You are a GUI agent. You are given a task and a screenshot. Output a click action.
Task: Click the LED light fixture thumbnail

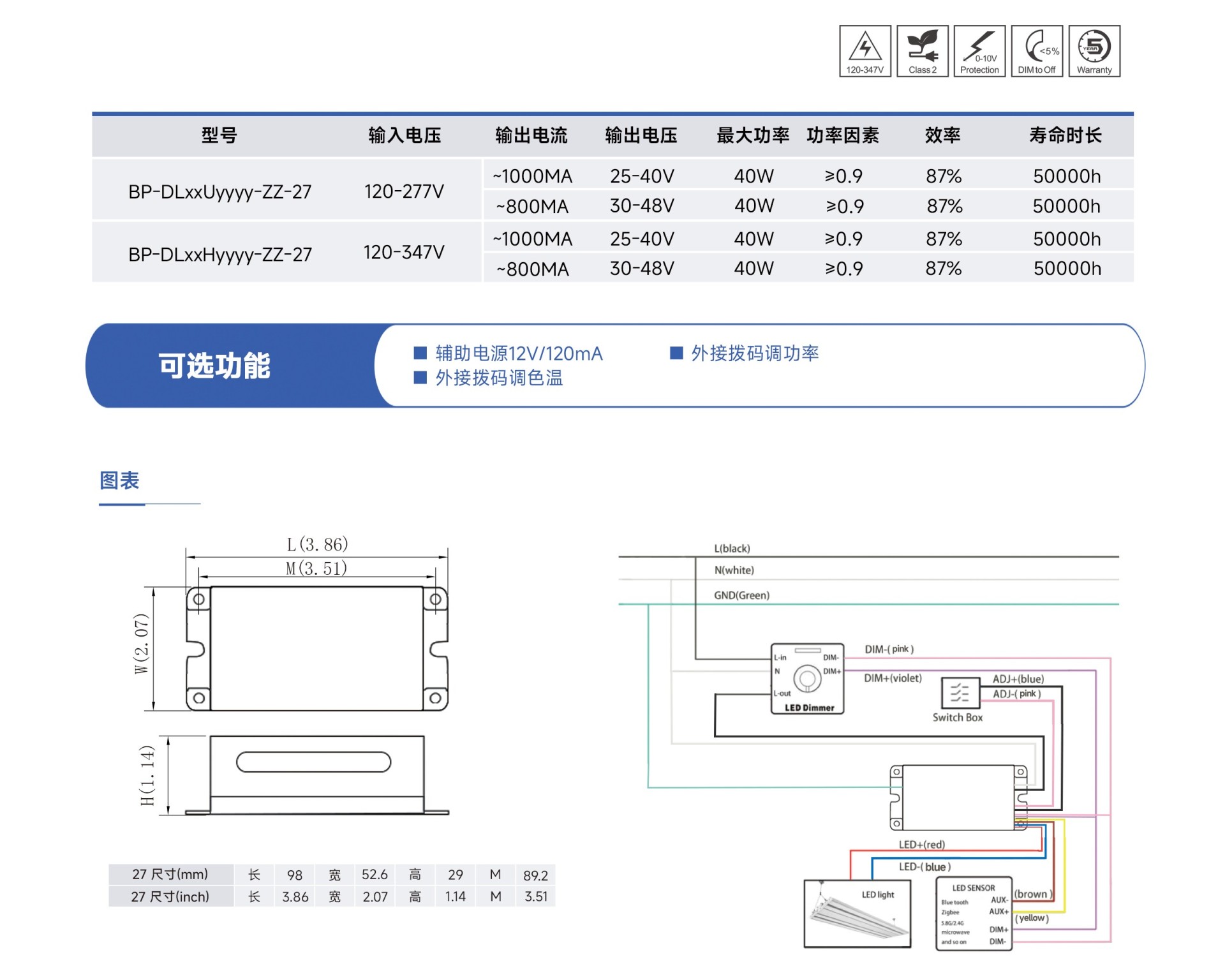coord(857,914)
